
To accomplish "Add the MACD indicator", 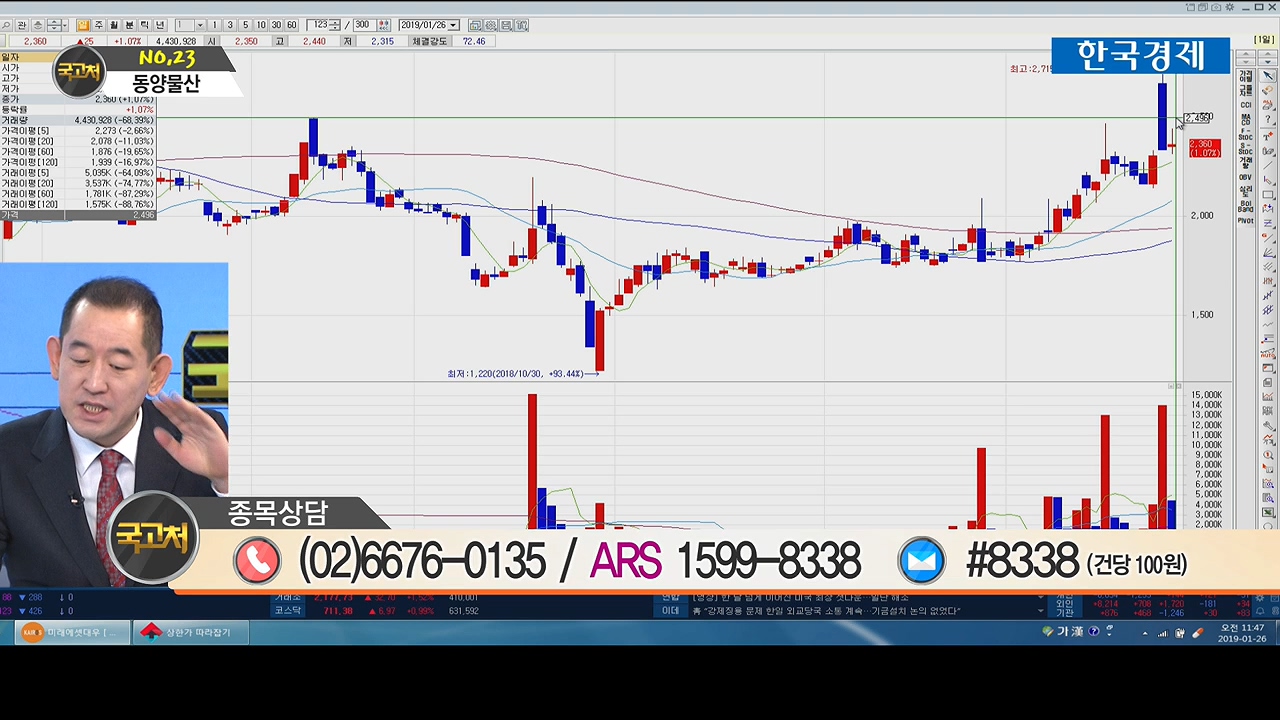I will (x=1246, y=119).
